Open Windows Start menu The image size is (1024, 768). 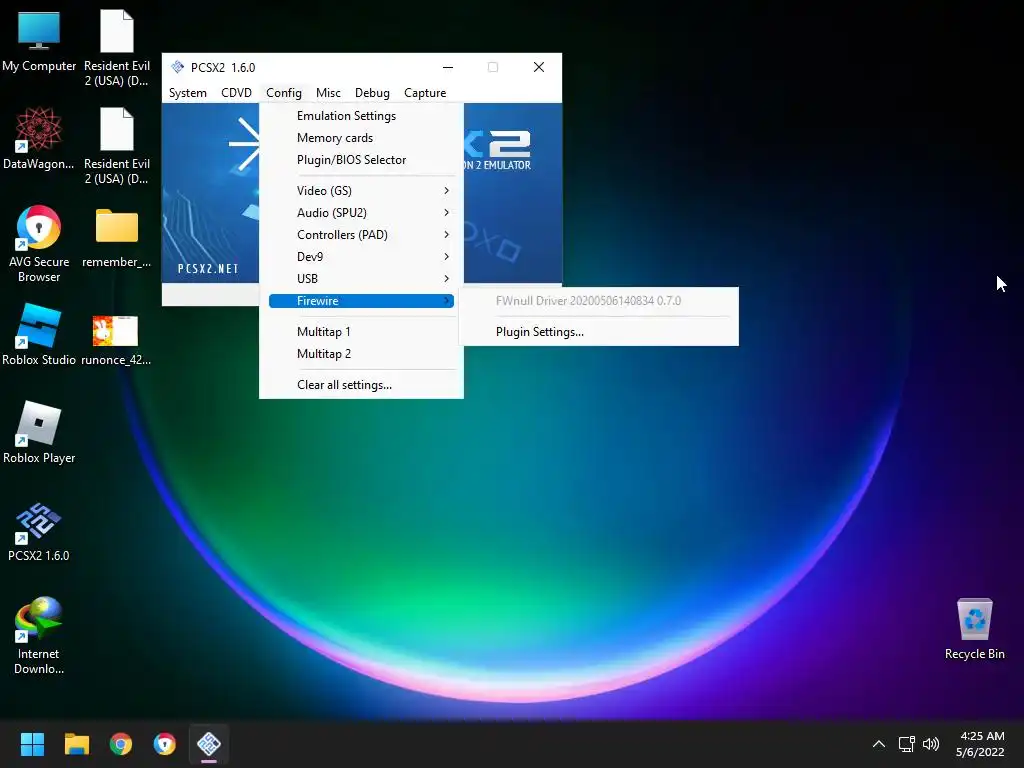point(32,744)
